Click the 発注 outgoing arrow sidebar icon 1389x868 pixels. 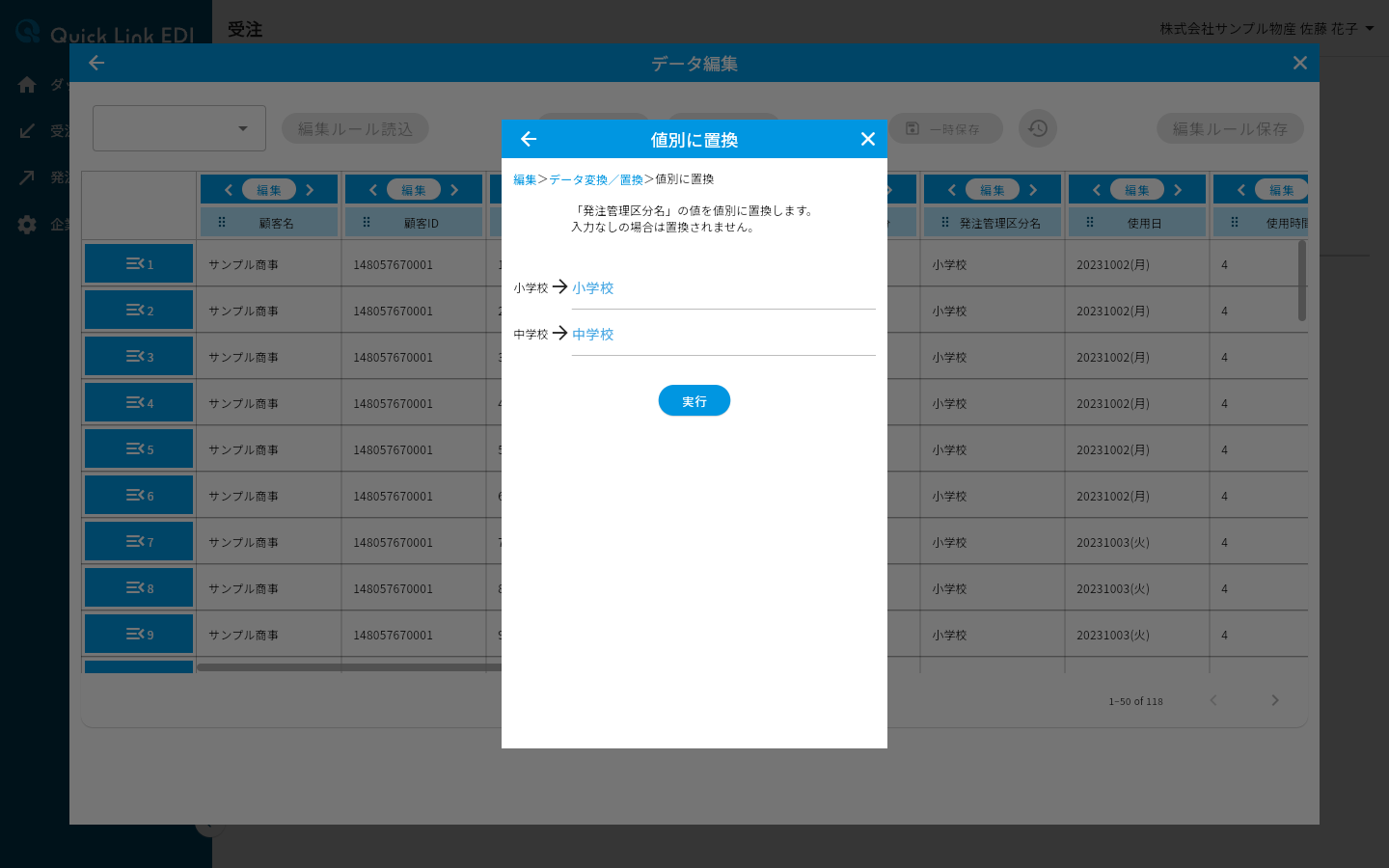(x=27, y=177)
